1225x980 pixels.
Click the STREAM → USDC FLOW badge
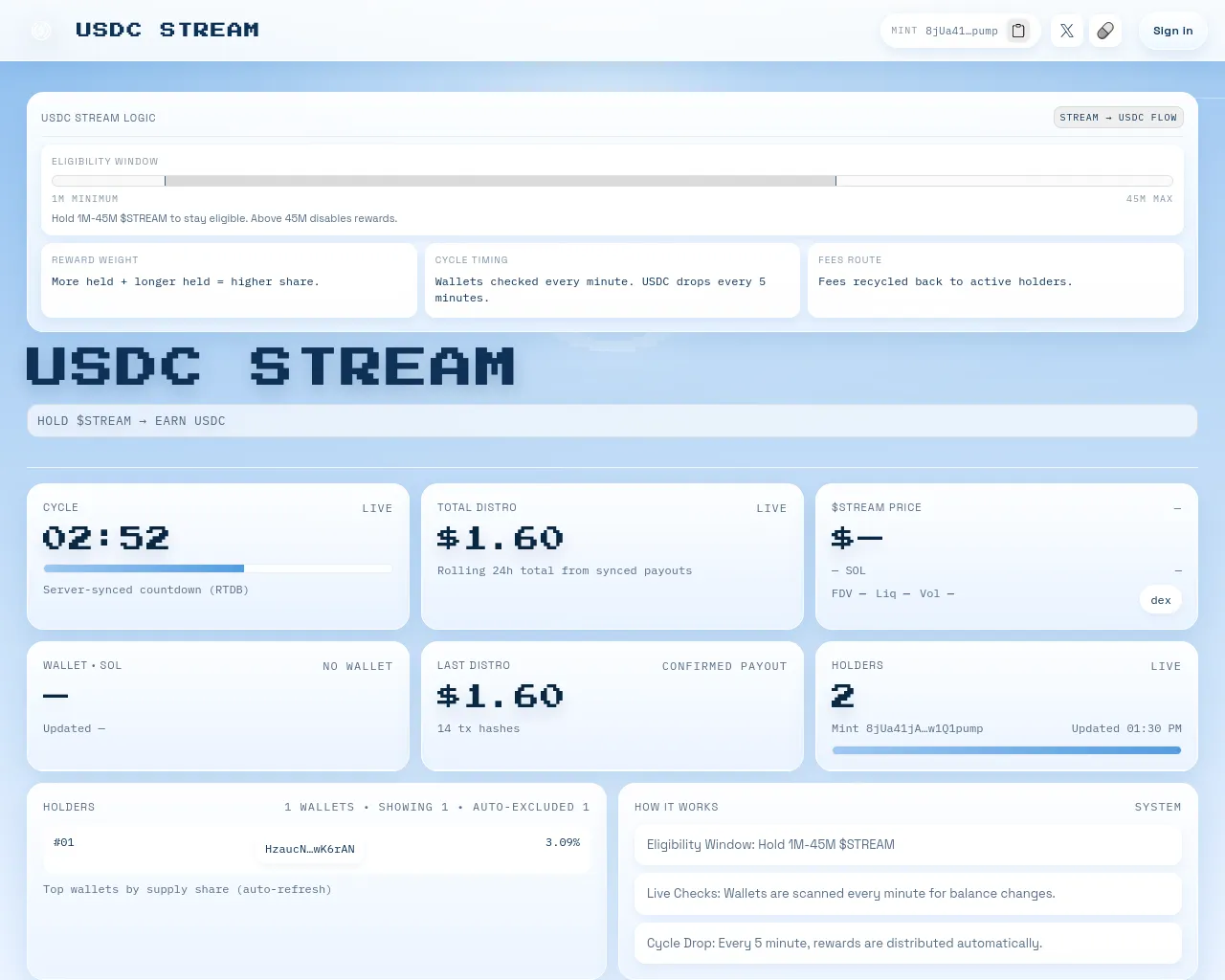click(1119, 118)
